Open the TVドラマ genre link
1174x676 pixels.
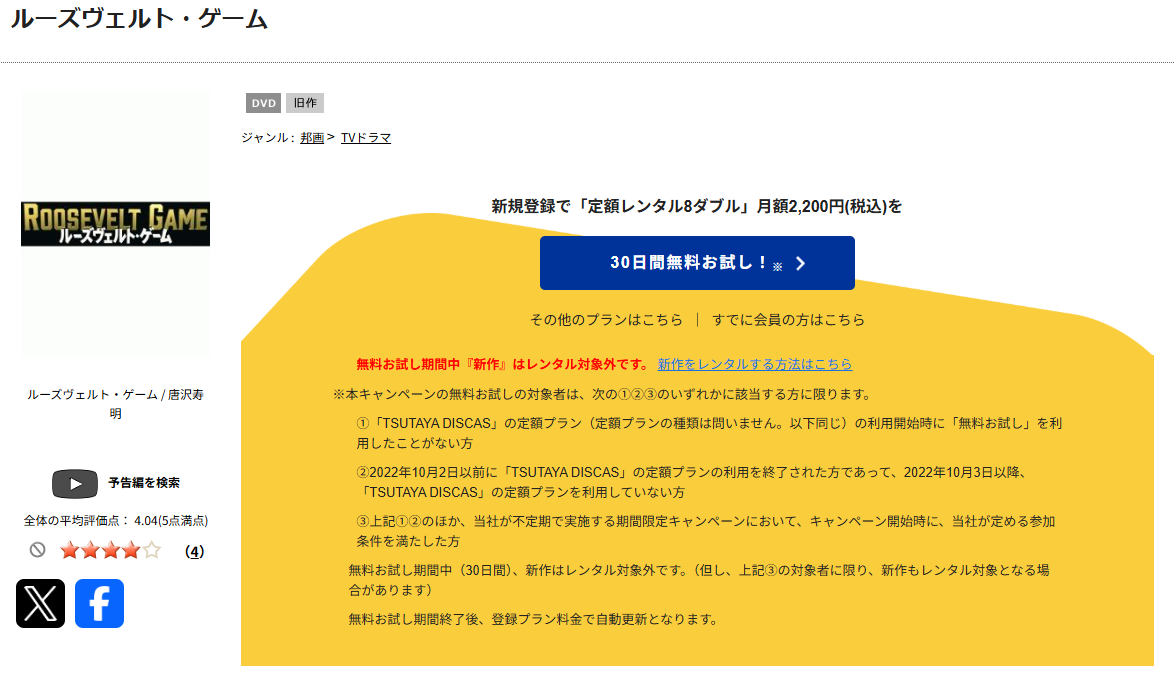click(x=366, y=138)
